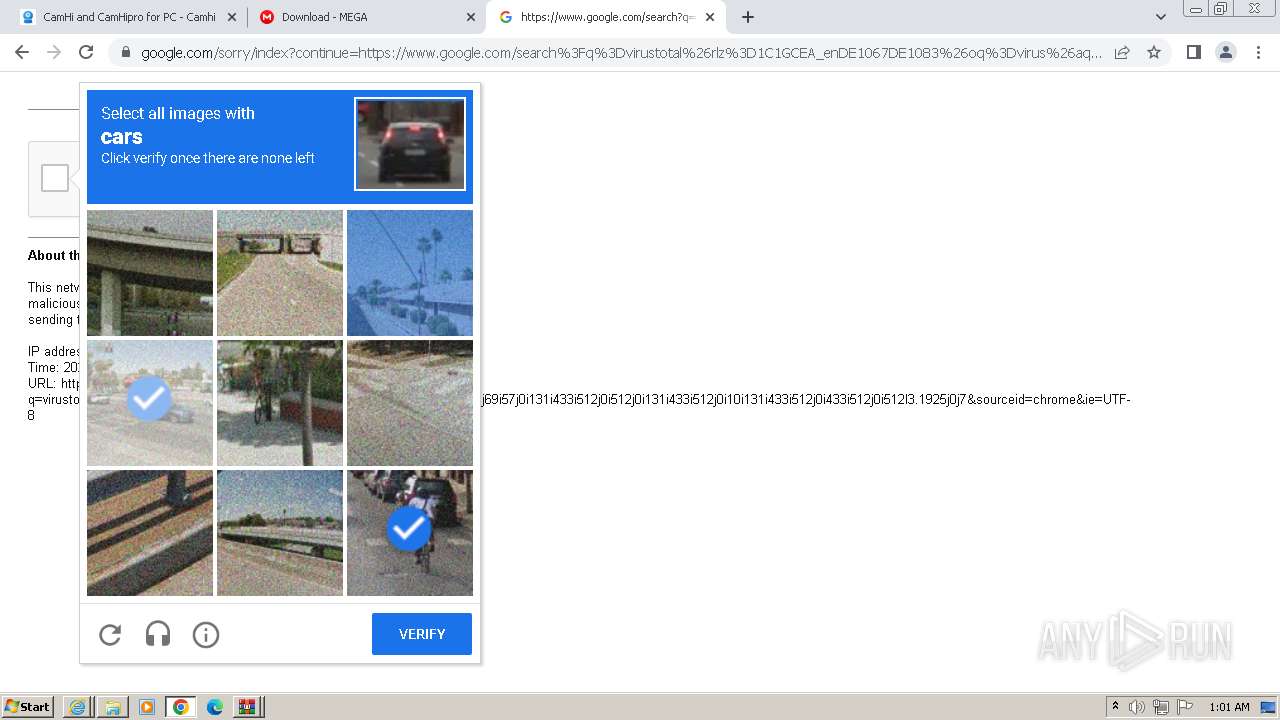
Task: Switch to Chrome in the taskbar
Action: (x=180, y=707)
